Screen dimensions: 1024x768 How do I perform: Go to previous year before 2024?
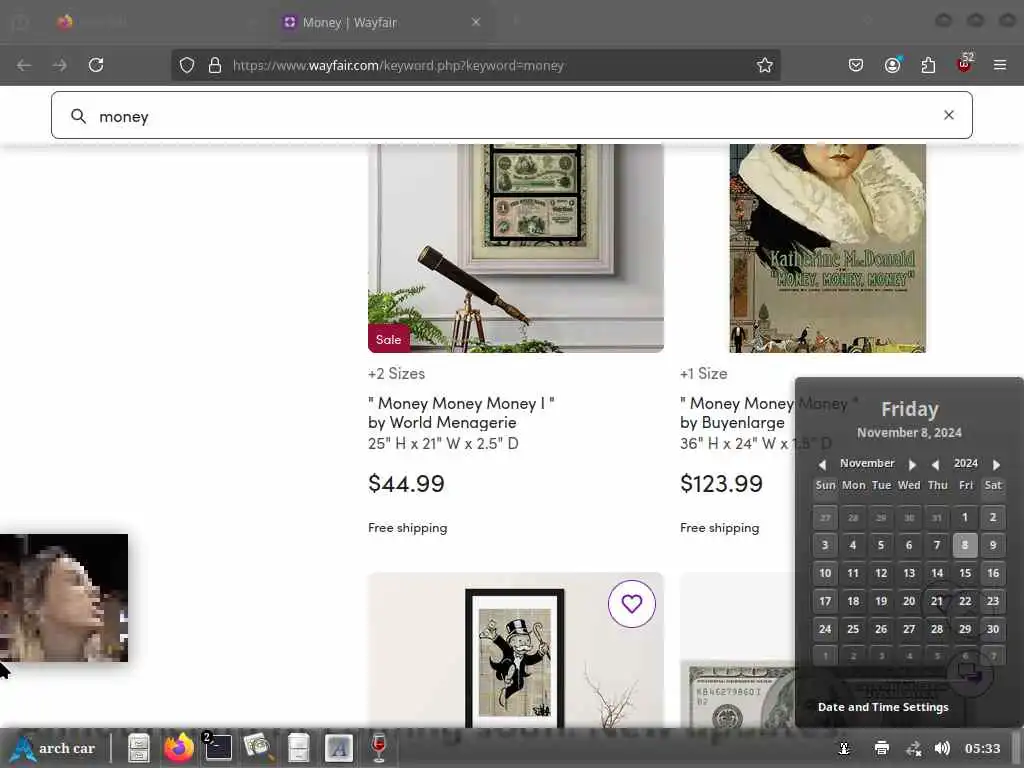[x=935, y=464]
